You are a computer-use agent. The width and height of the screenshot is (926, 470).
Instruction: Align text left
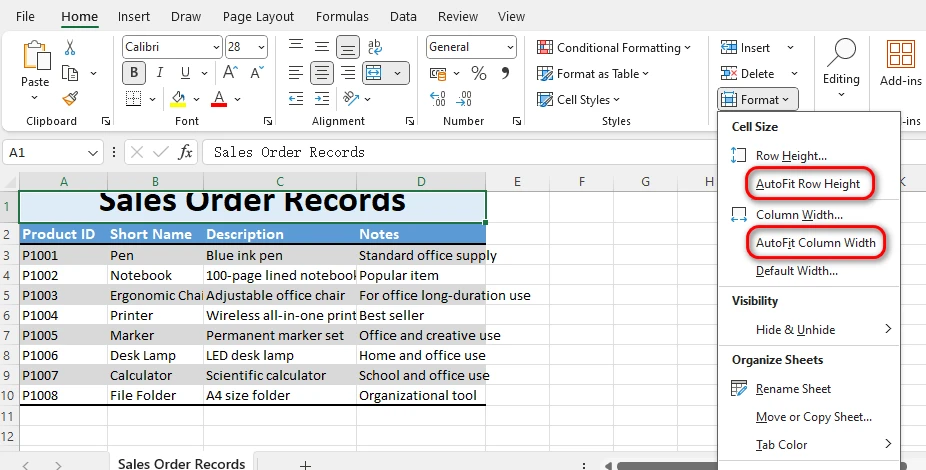(x=296, y=73)
